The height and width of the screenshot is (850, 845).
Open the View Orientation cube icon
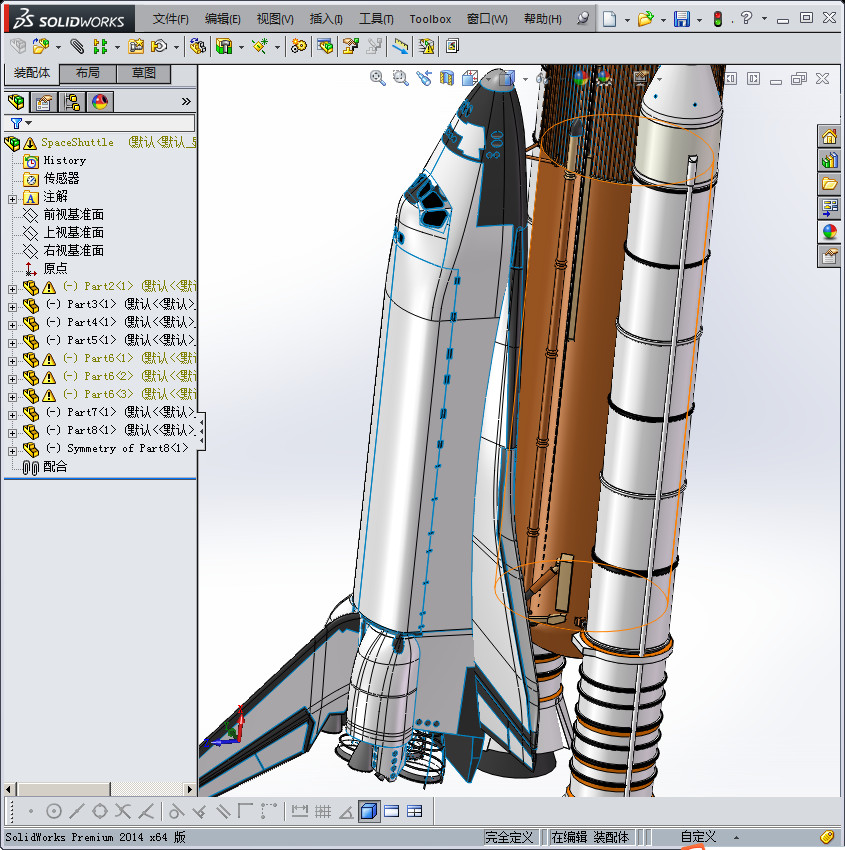click(x=470, y=78)
